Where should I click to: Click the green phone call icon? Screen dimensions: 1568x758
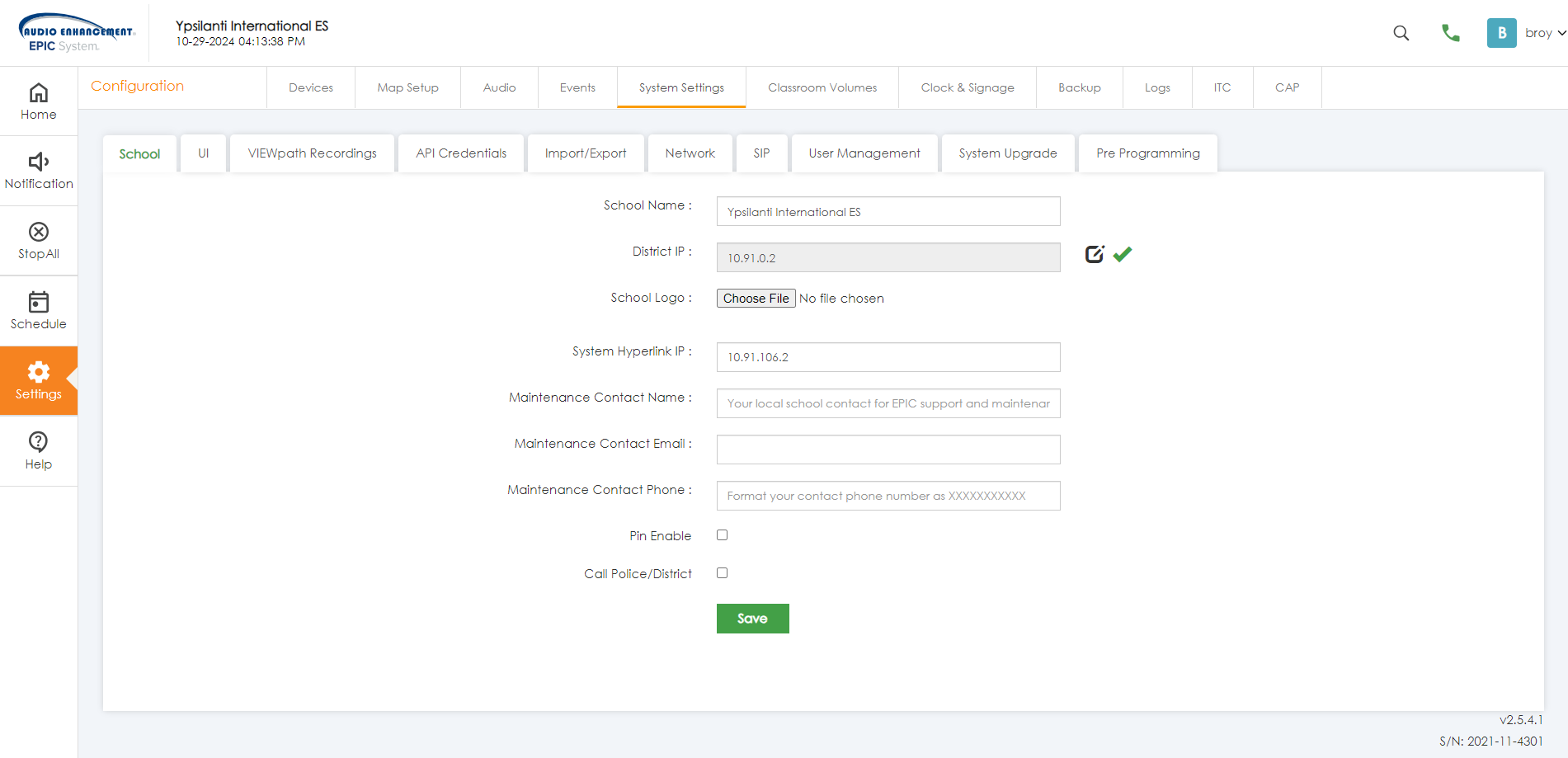[x=1450, y=33]
